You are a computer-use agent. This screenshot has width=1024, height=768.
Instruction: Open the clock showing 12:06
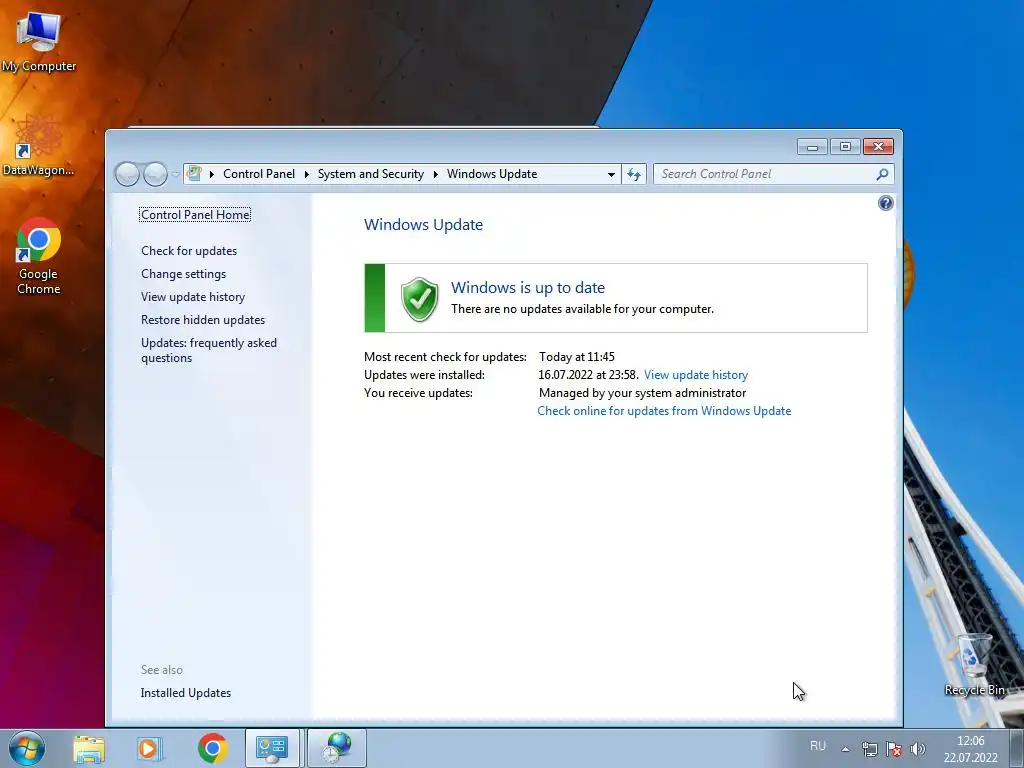point(970,749)
